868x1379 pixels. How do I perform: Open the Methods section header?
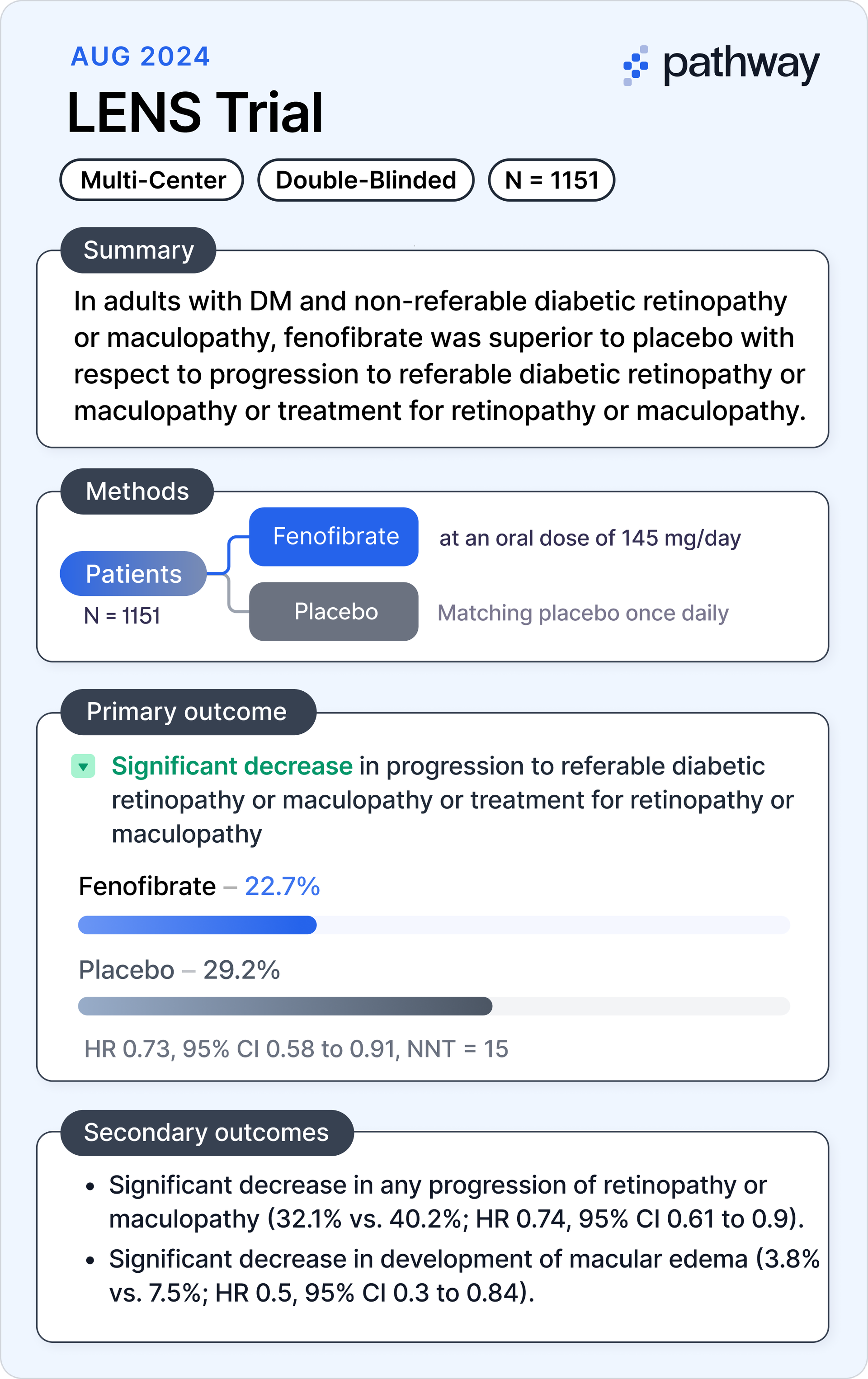(x=137, y=491)
